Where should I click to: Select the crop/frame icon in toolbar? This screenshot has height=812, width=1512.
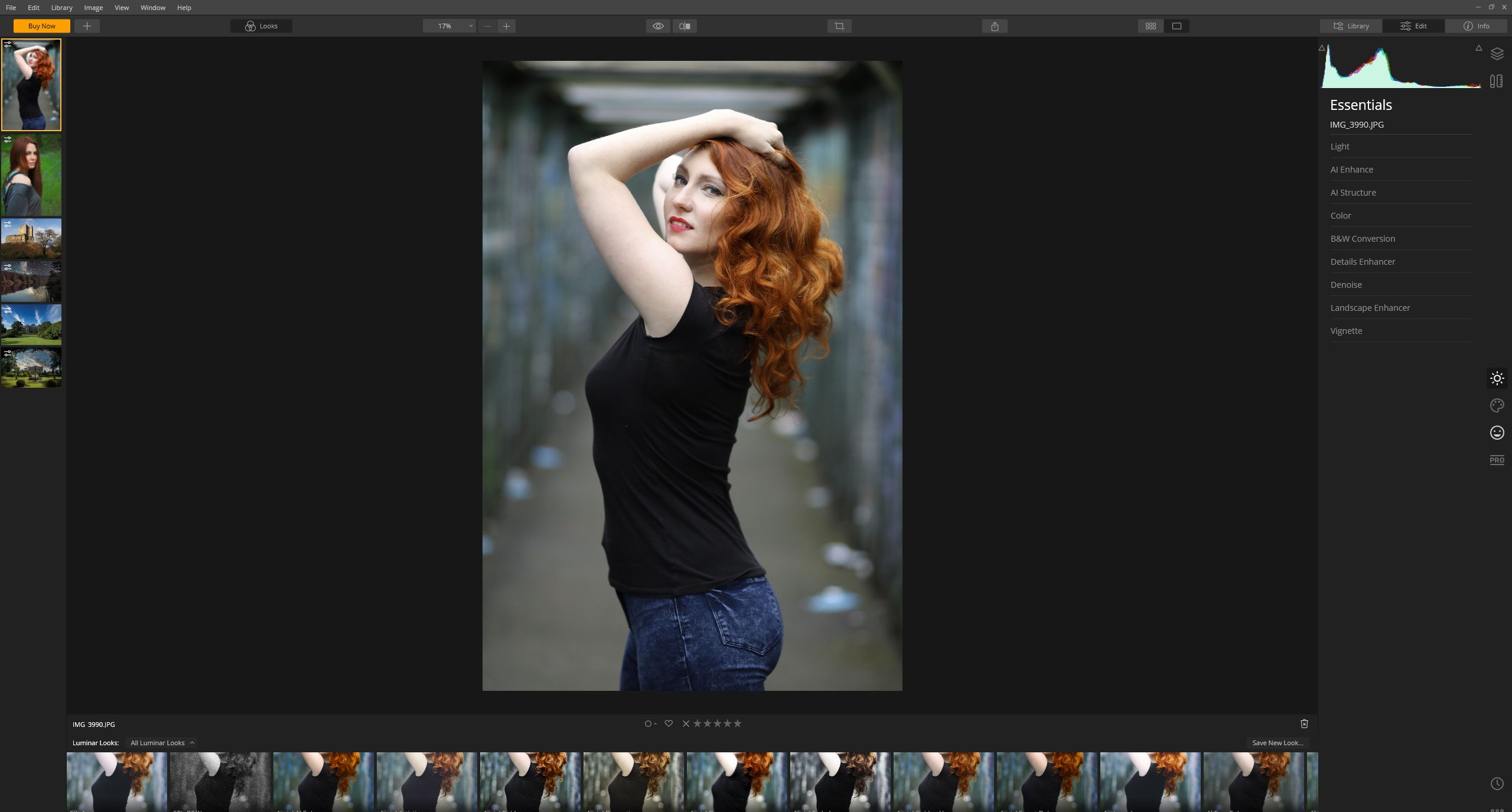tap(840, 26)
